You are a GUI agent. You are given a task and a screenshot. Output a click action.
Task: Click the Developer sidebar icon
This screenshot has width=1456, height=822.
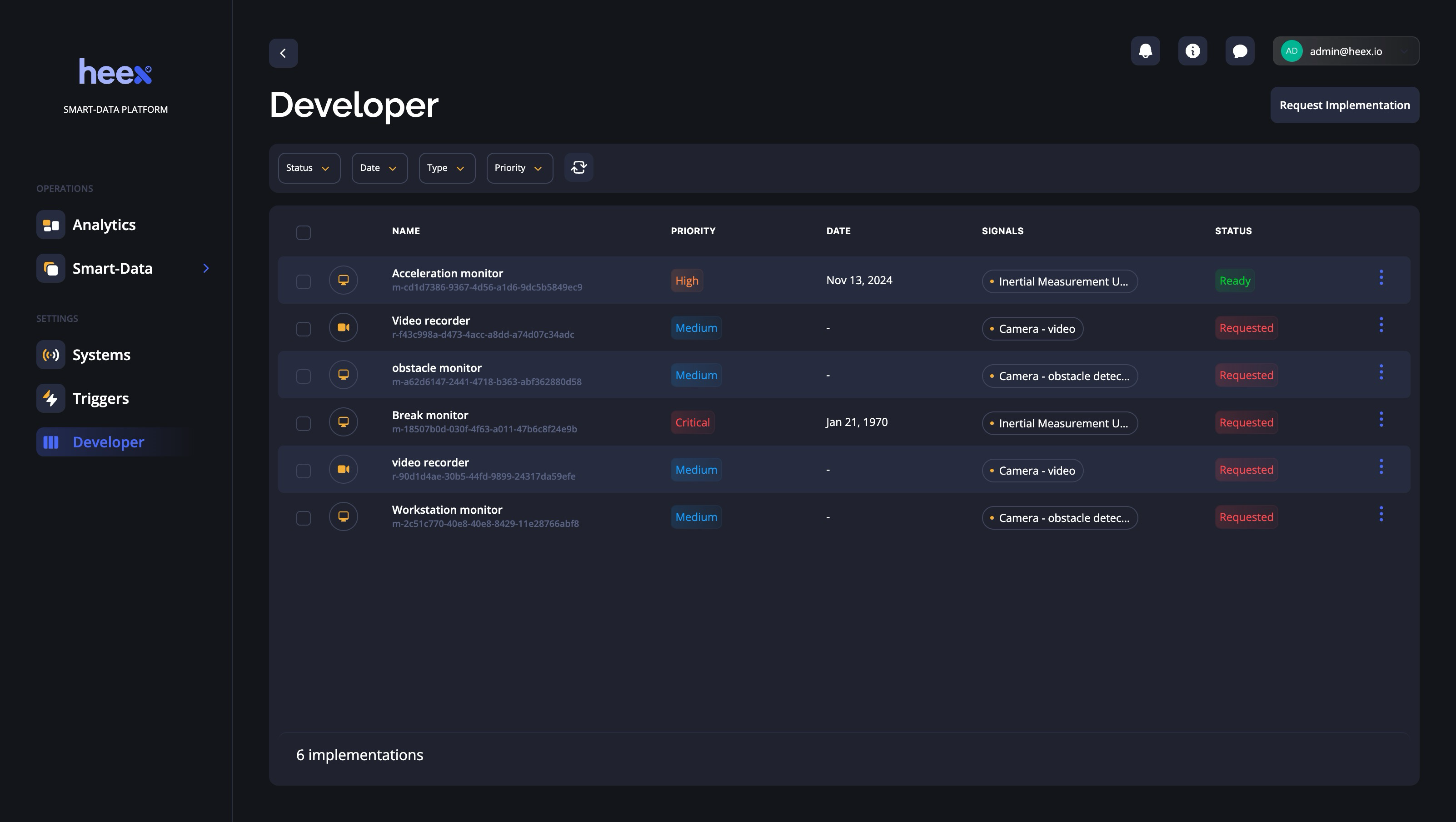[51, 442]
